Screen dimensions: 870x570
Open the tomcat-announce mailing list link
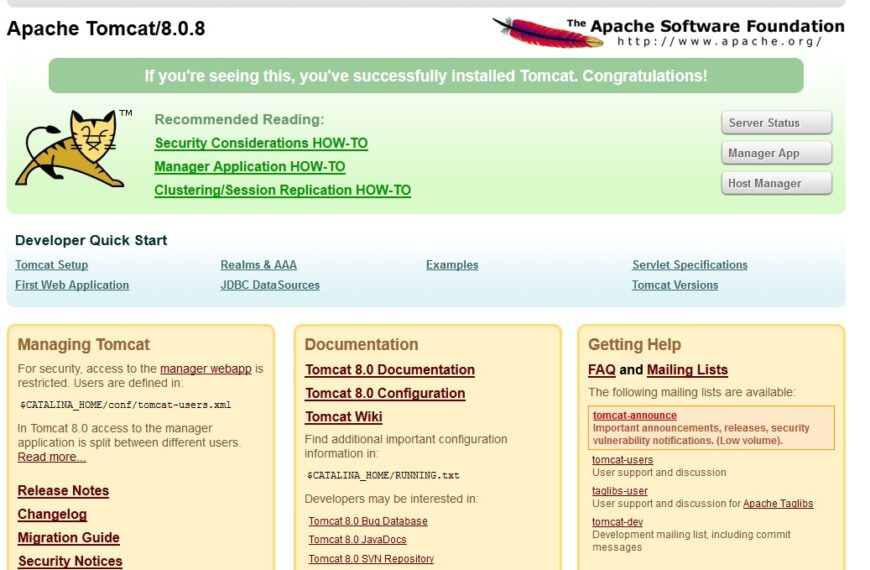[635, 415]
